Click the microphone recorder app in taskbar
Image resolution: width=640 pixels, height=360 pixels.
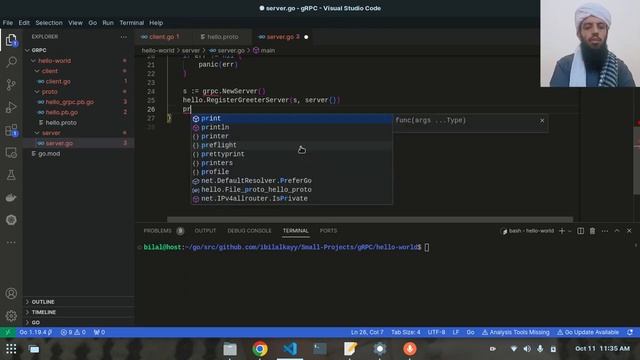(410, 349)
